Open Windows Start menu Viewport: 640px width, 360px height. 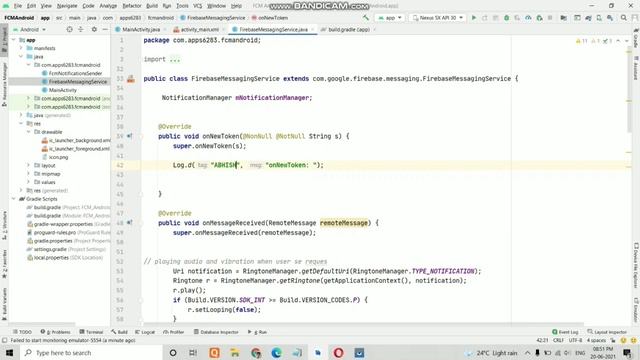coord(9,353)
